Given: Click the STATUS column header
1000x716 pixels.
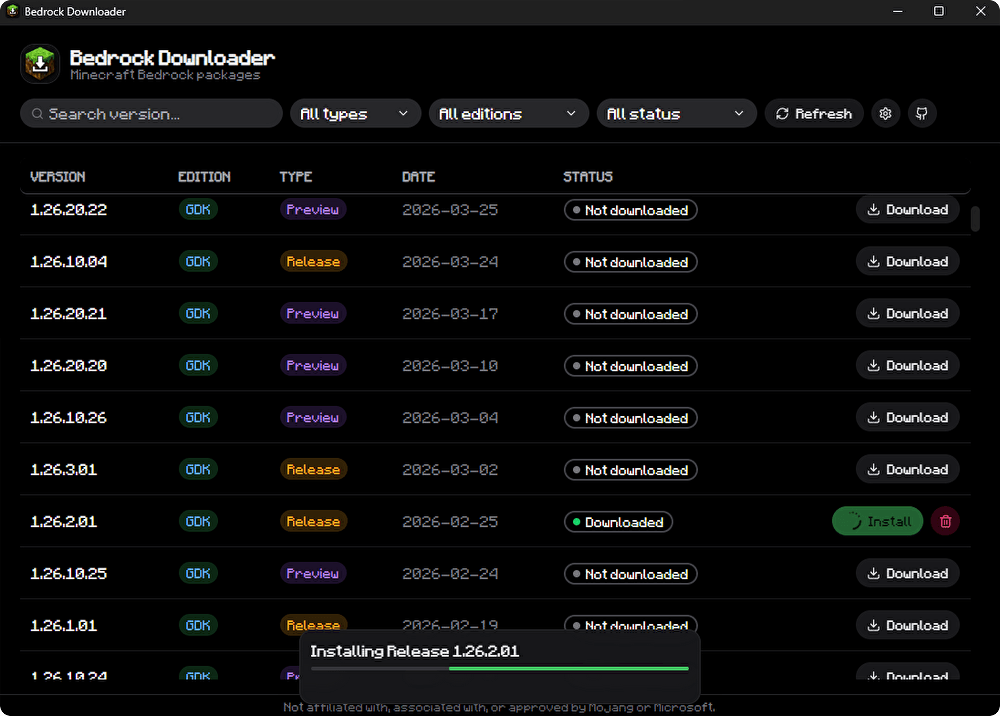Looking at the screenshot, I should pos(587,177).
